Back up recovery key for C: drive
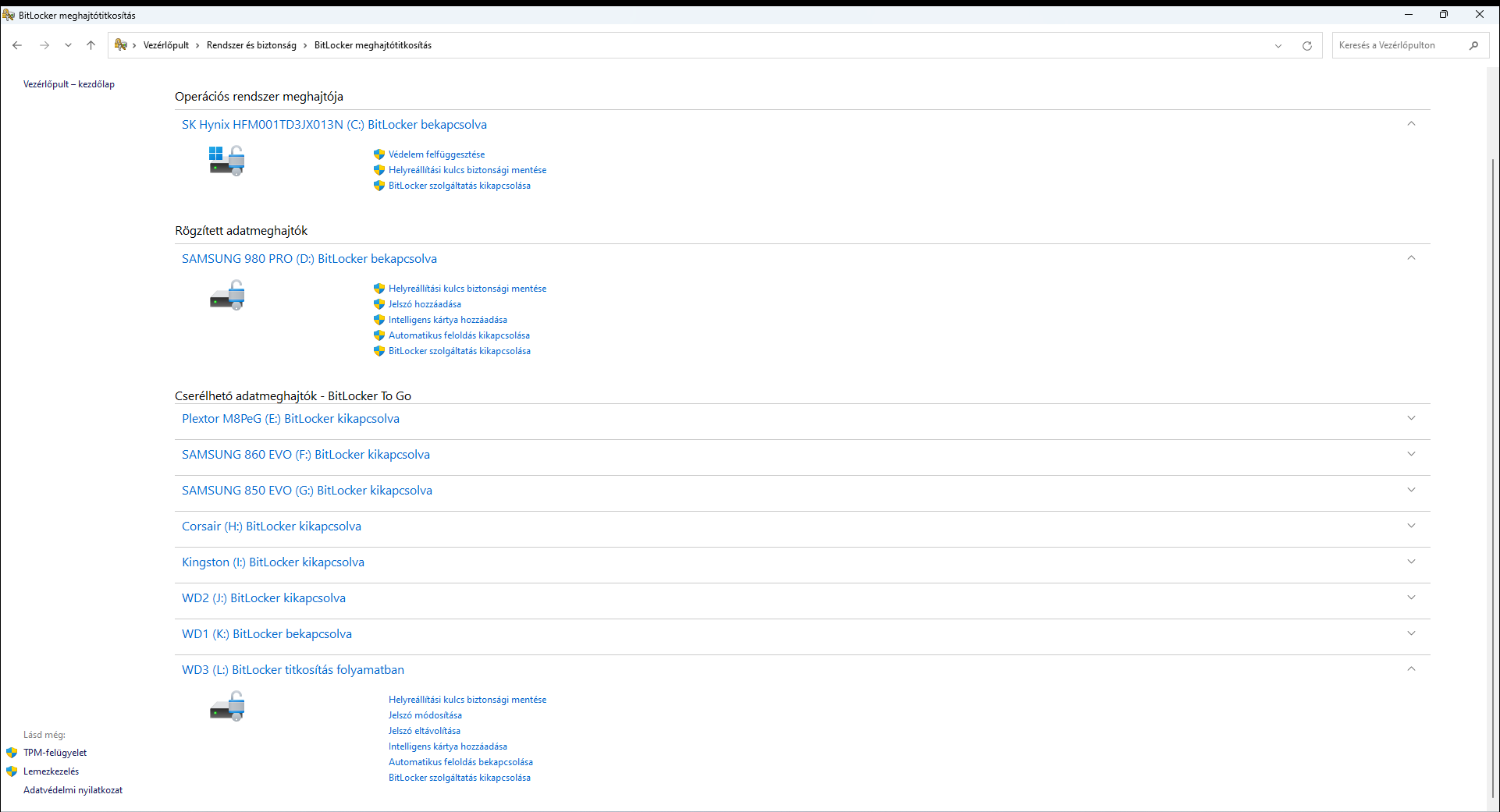The width and height of the screenshot is (1500, 812). pos(467,170)
